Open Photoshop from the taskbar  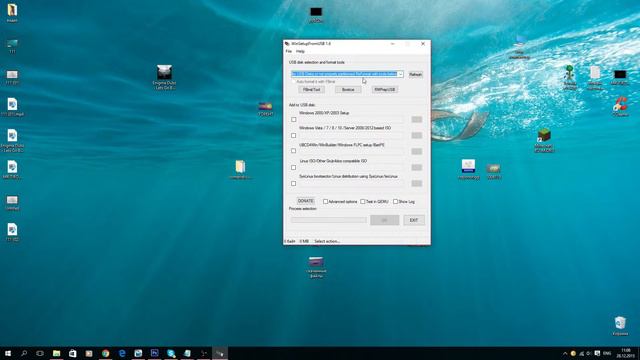[x=154, y=353]
